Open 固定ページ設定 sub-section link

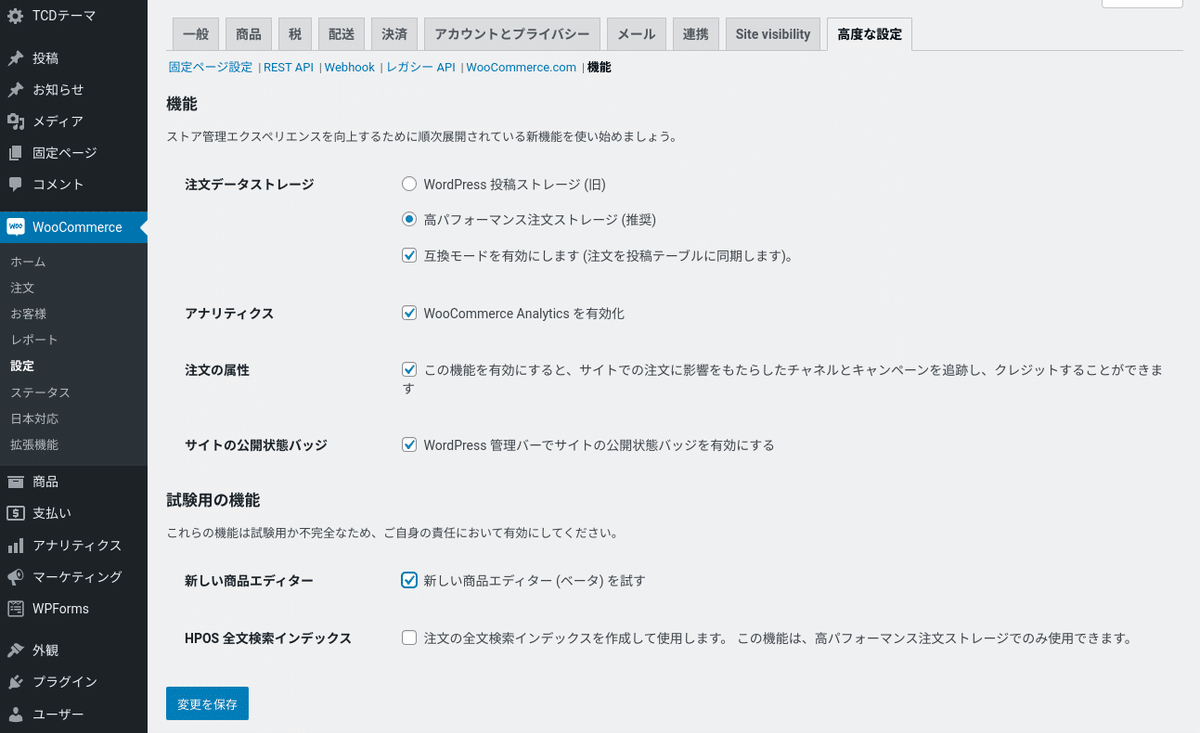(210, 67)
